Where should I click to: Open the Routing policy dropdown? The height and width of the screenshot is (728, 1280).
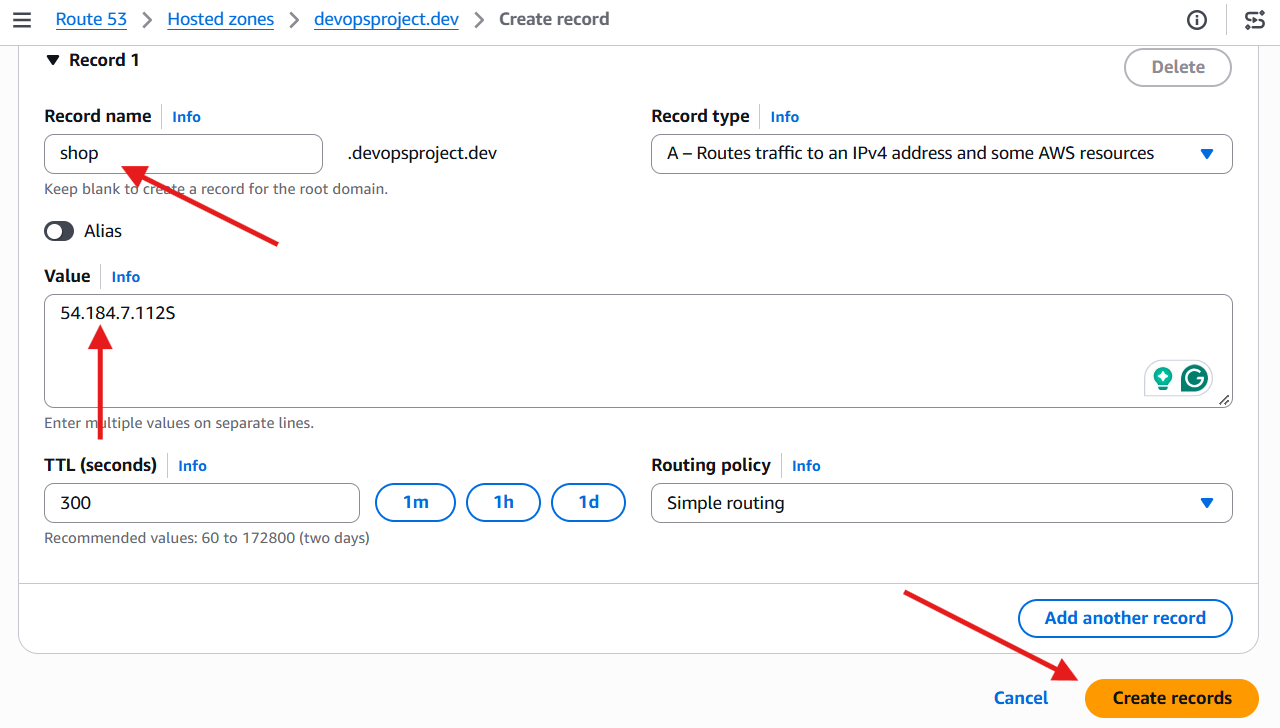(941, 503)
